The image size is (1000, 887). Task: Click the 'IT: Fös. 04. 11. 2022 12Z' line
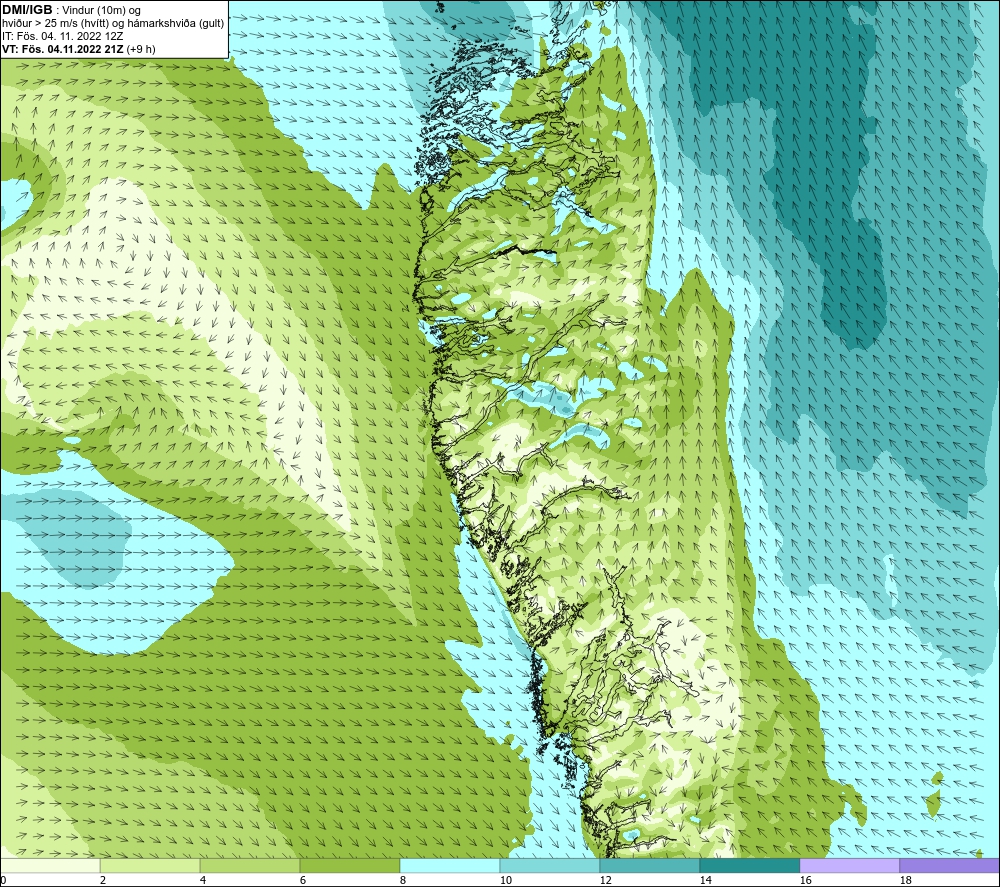62,36
